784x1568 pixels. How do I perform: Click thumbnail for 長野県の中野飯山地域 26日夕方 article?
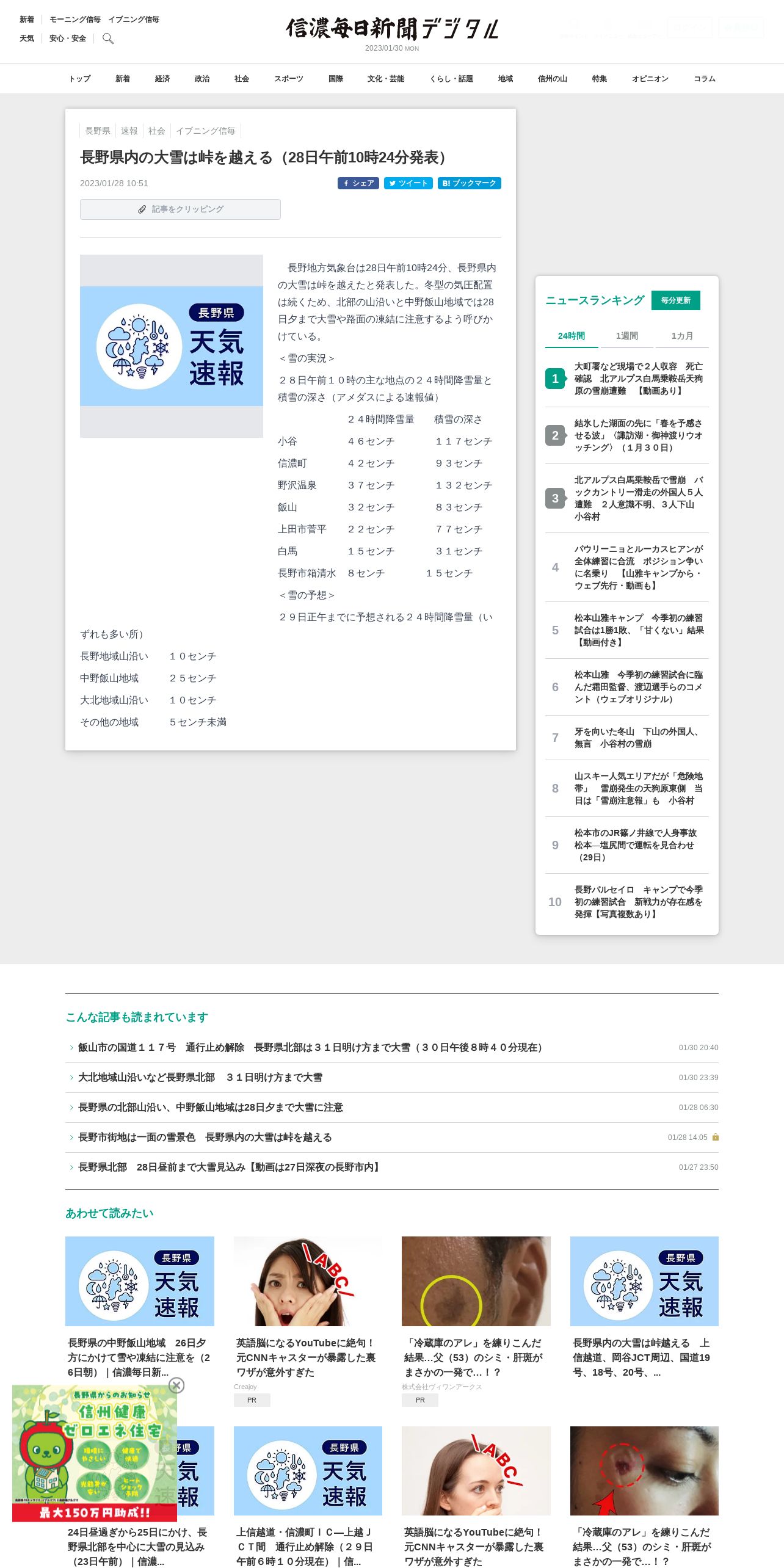(x=140, y=1281)
